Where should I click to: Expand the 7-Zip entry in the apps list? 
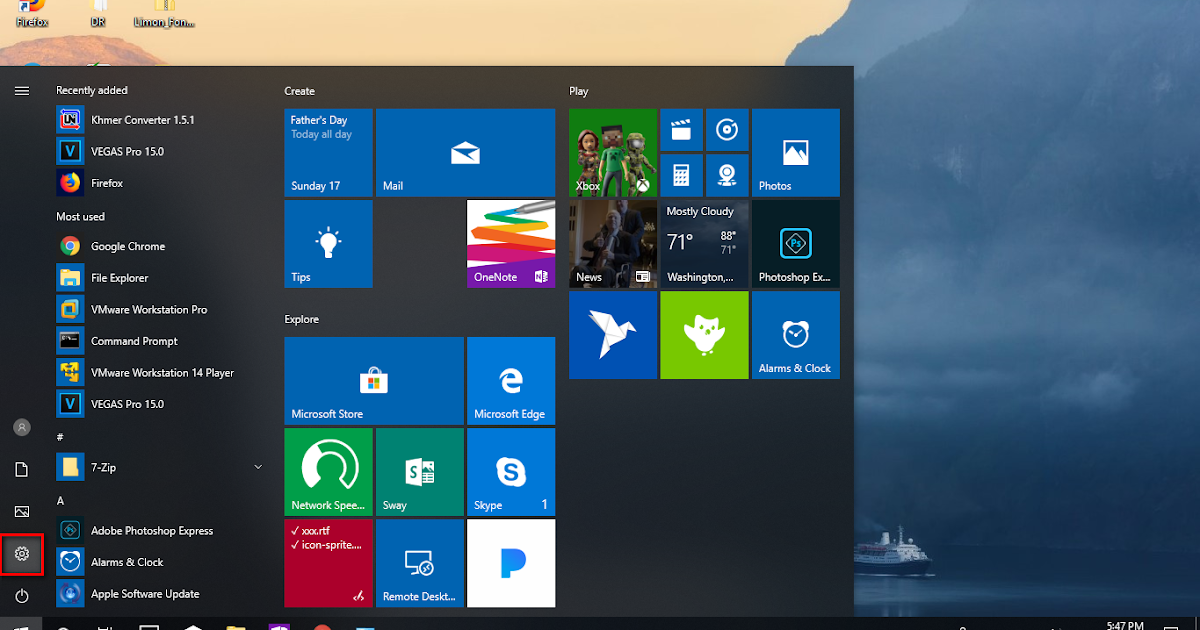(x=258, y=466)
